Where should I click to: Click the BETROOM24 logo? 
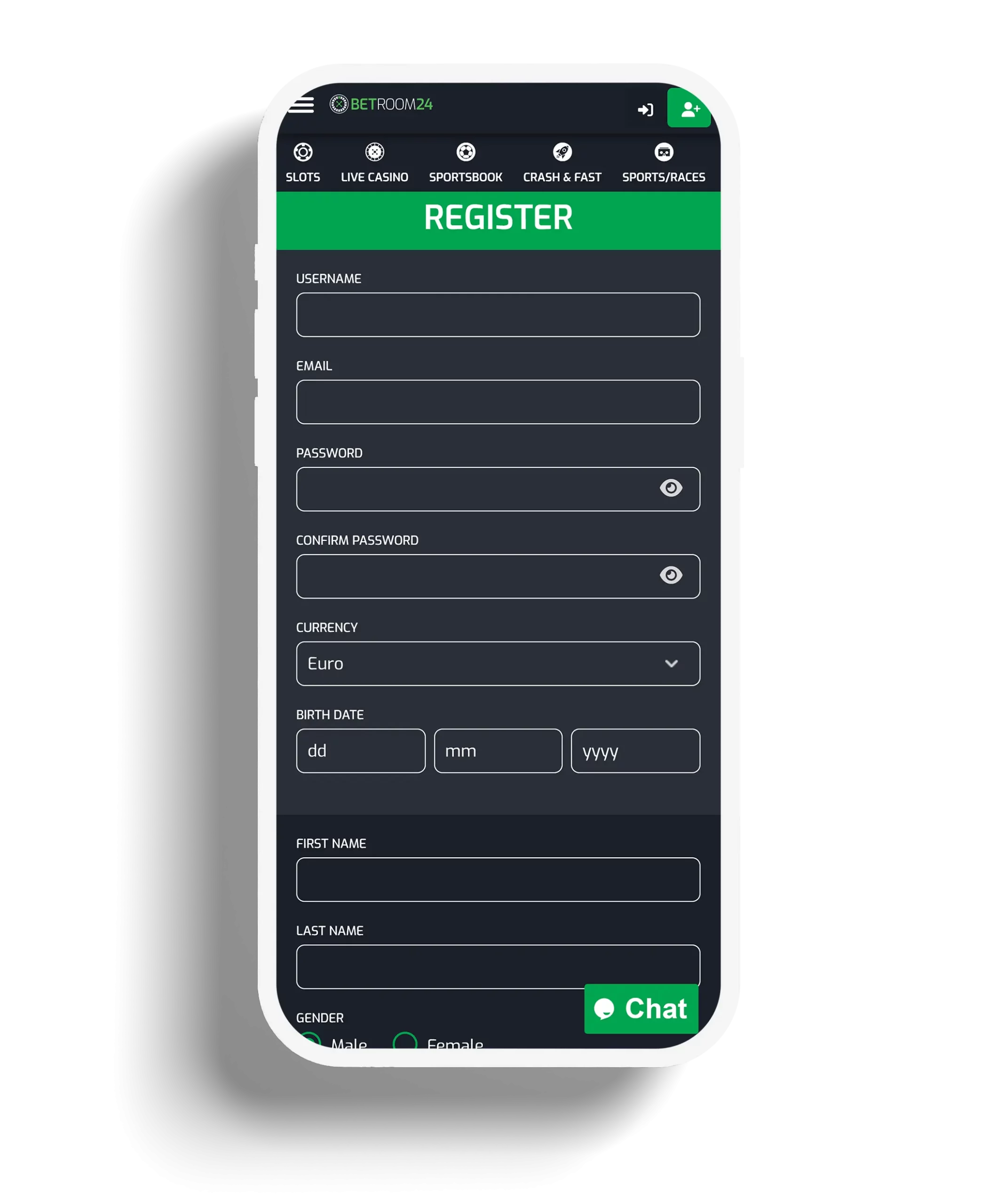click(390, 103)
